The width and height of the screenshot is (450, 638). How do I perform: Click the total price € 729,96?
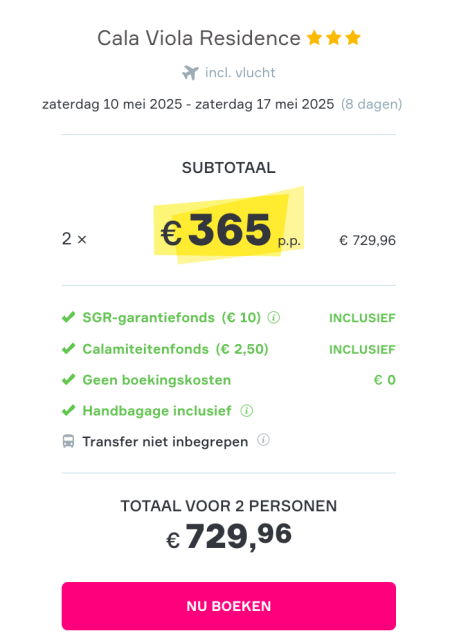[x=229, y=536]
